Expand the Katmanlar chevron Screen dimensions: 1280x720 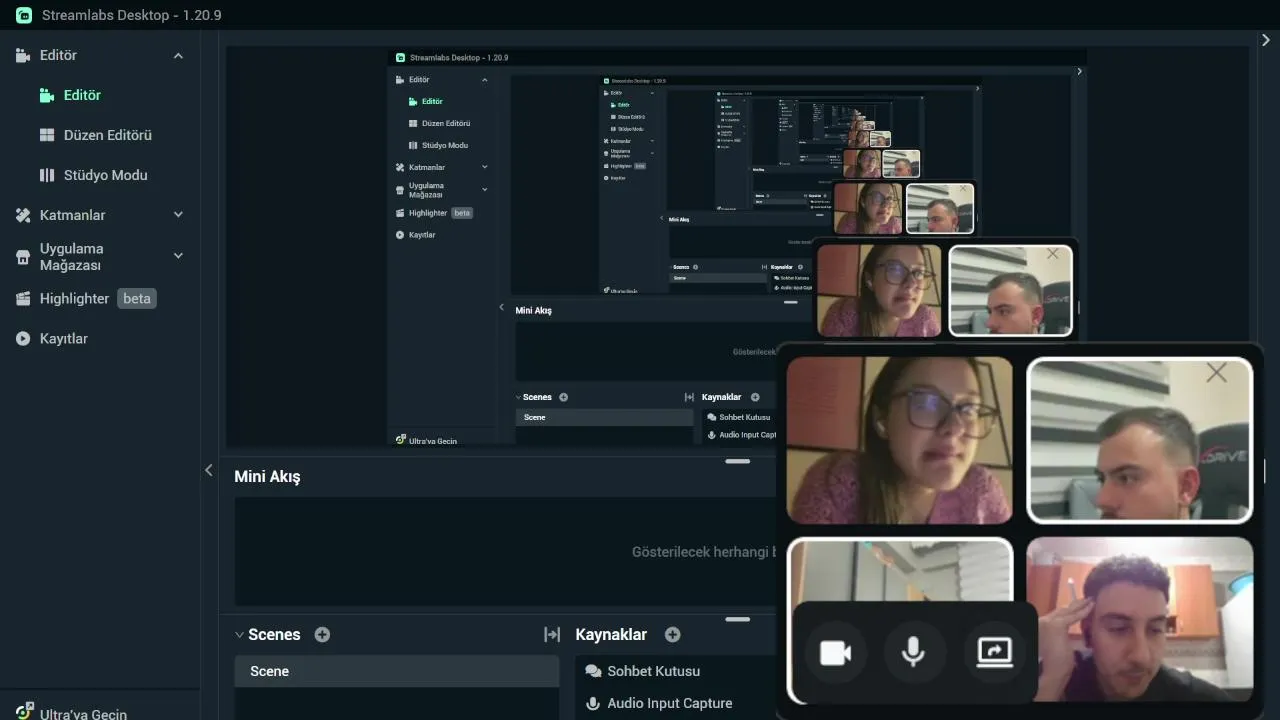(x=178, y=215)
